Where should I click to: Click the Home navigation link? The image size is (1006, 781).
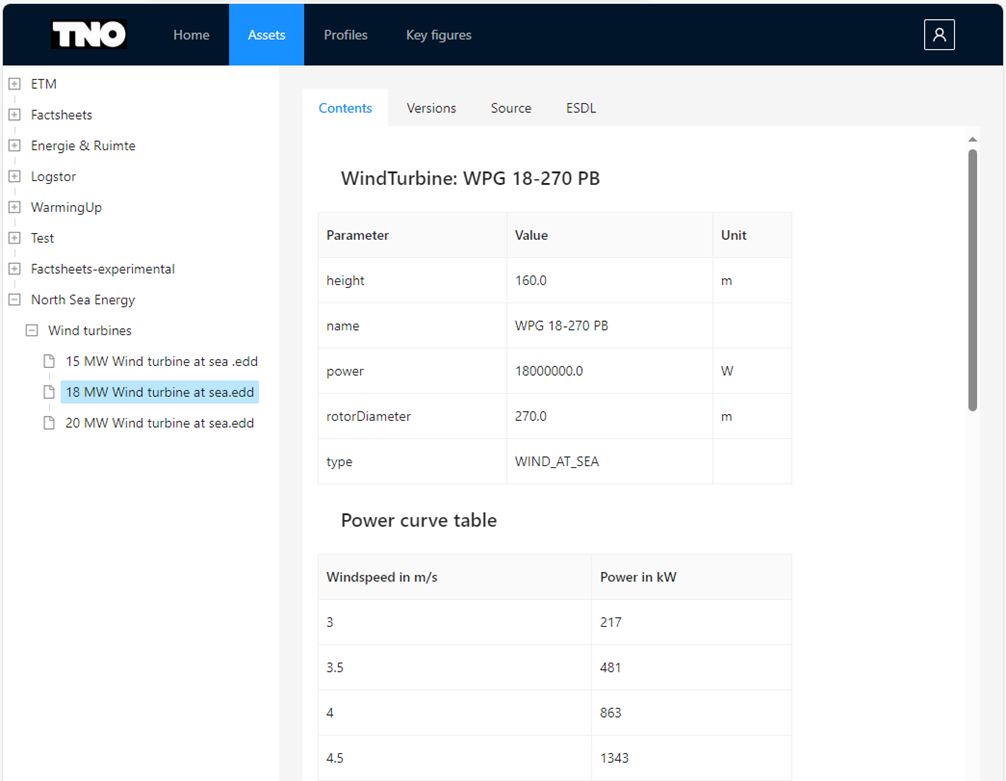[x=191, y=35]
